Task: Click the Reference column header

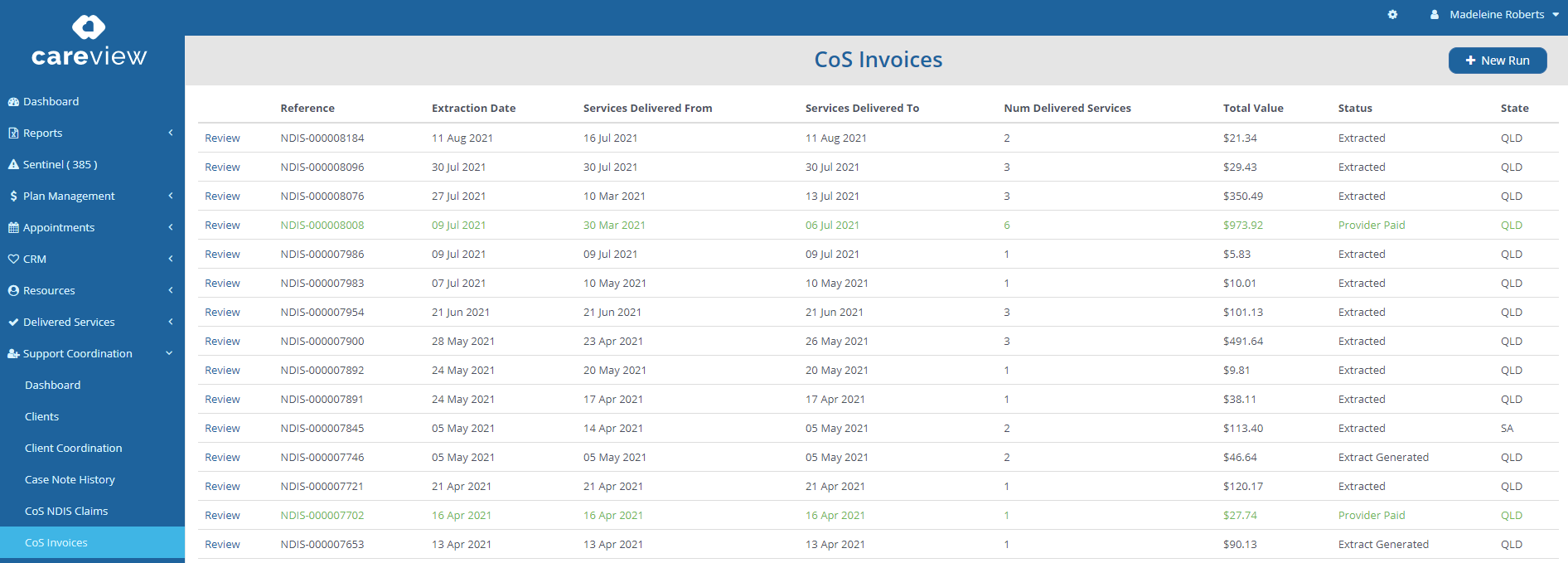Action: [x=307, y=109]
